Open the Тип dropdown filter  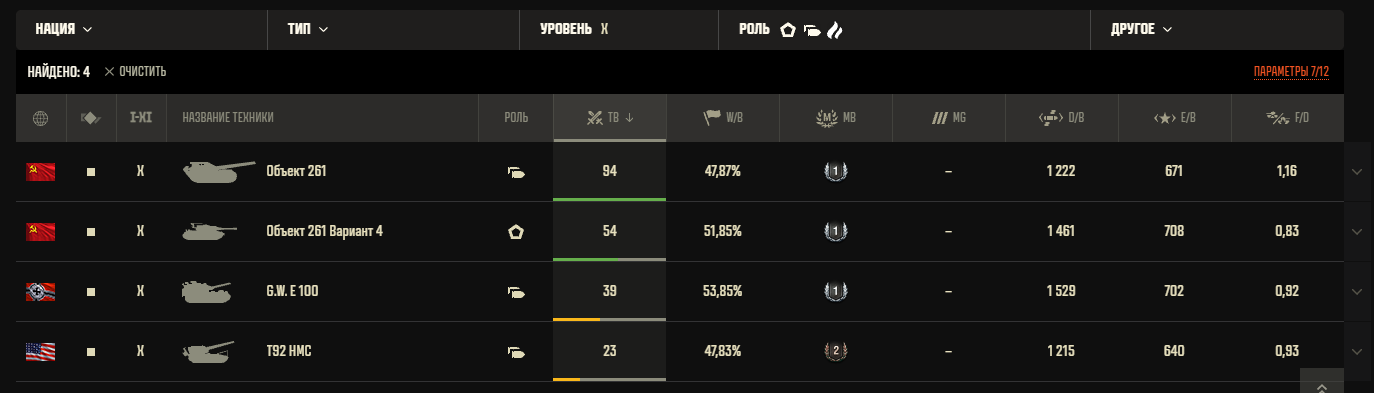pos(308,30)
